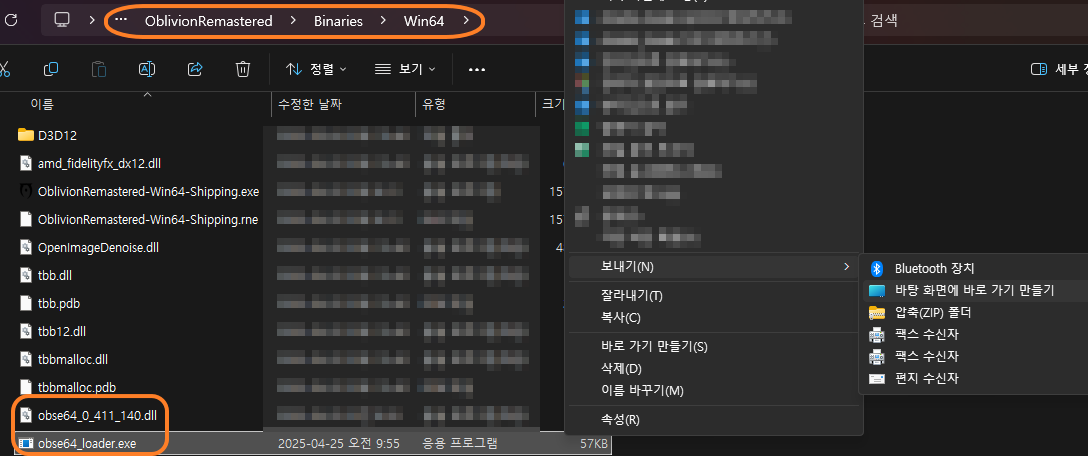Screen dimensions: 1088x456
Task: Open the 정렬 sort dropdown
Action: (316, 69)
